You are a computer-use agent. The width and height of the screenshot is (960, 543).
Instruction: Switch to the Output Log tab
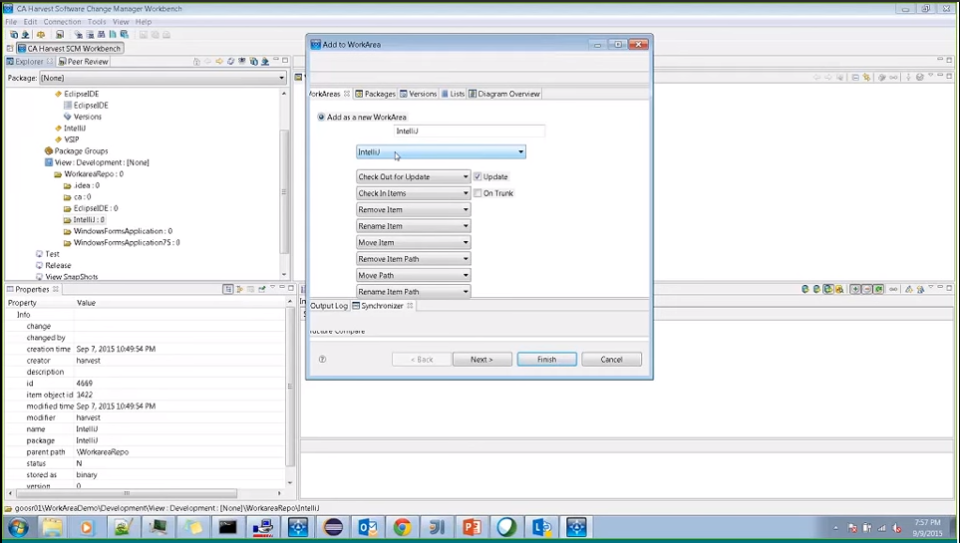click(x=329, y=305)
